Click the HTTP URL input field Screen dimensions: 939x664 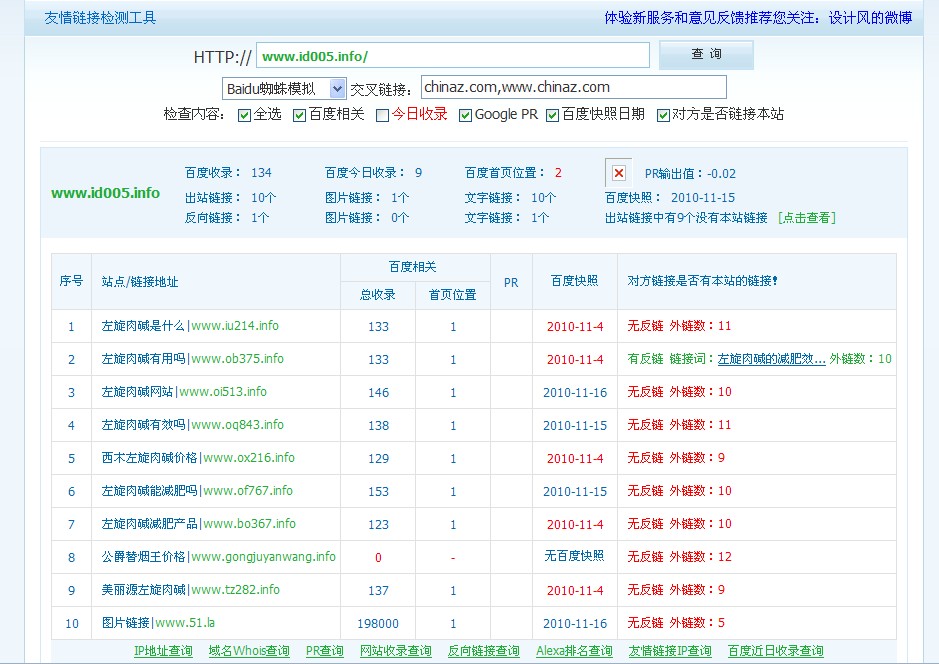[x=452, y=56]
